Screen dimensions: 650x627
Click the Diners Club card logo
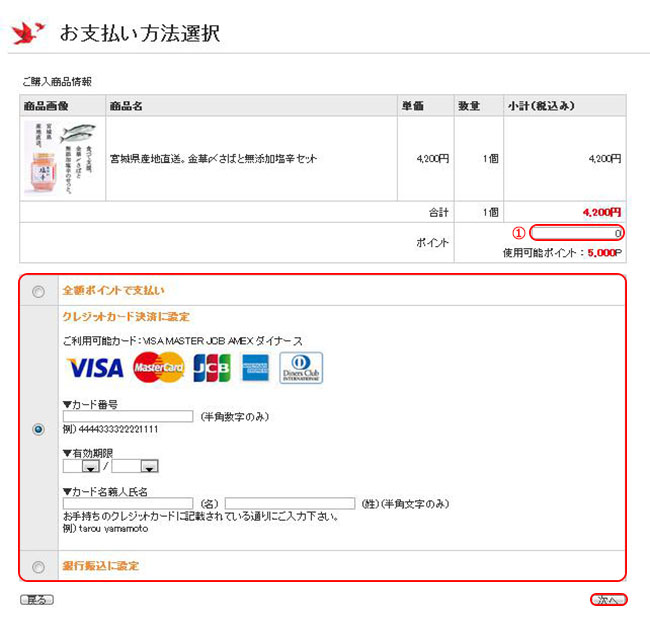tap(301, 368)
